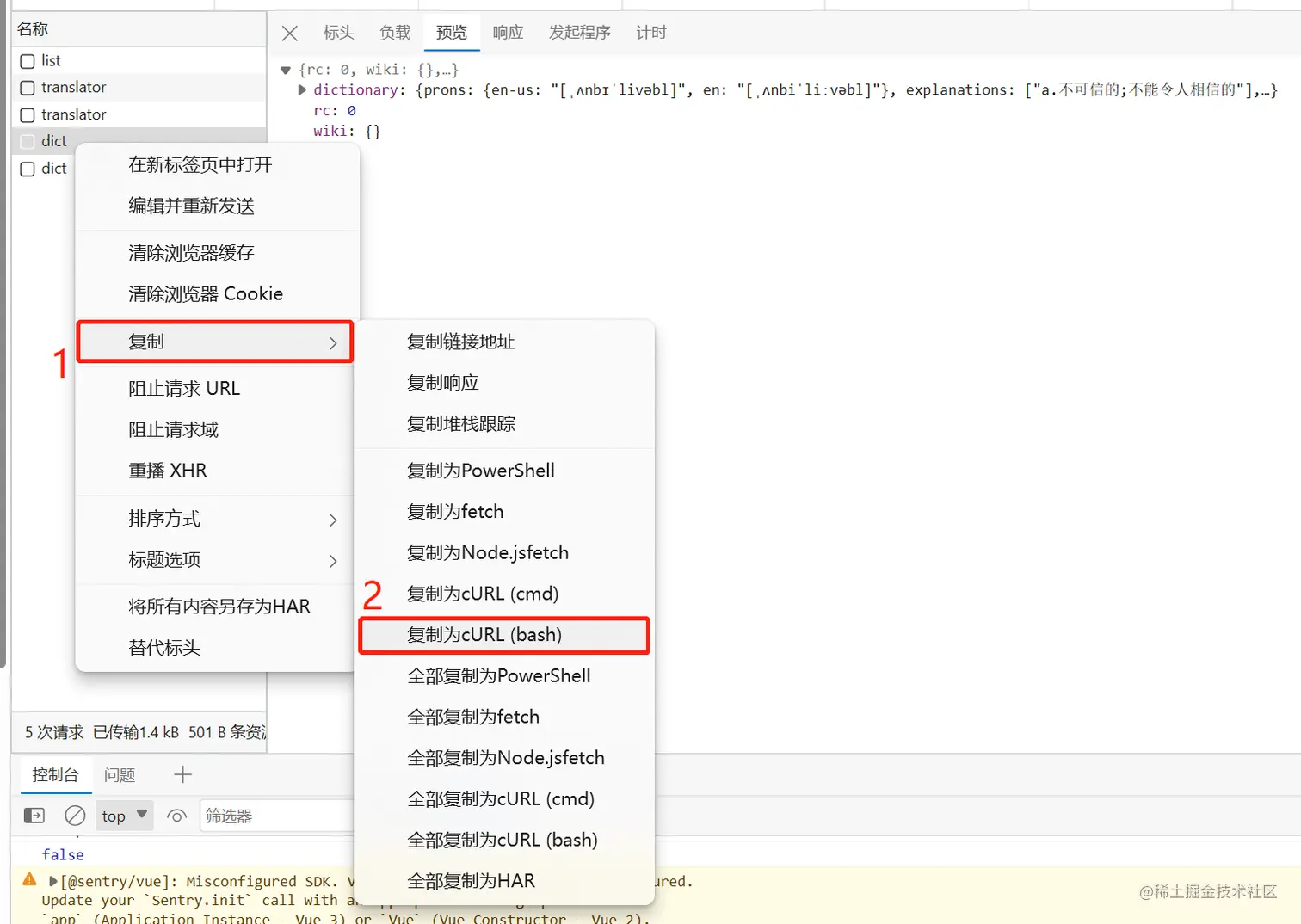The image size is (1301, 924).
Task: Check the list request checkbox
Action: pyautogui.click(x=27, y=60)
